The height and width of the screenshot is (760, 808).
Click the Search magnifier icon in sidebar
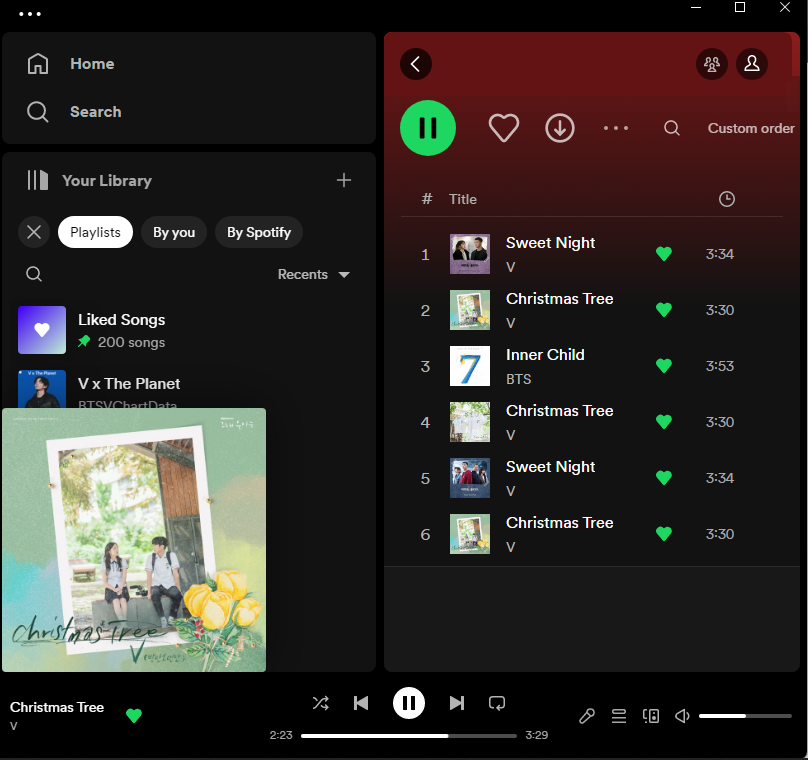coord(38,112)
